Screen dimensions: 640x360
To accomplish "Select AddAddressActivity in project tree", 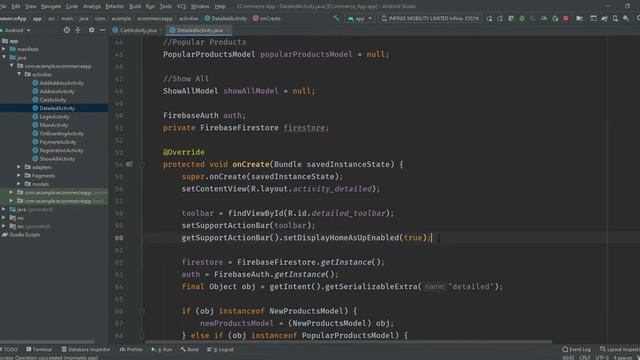I will [x=58, y=83].
